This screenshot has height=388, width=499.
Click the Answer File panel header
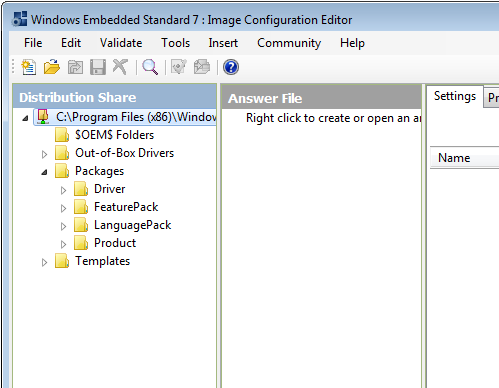(x=322, y=98)
